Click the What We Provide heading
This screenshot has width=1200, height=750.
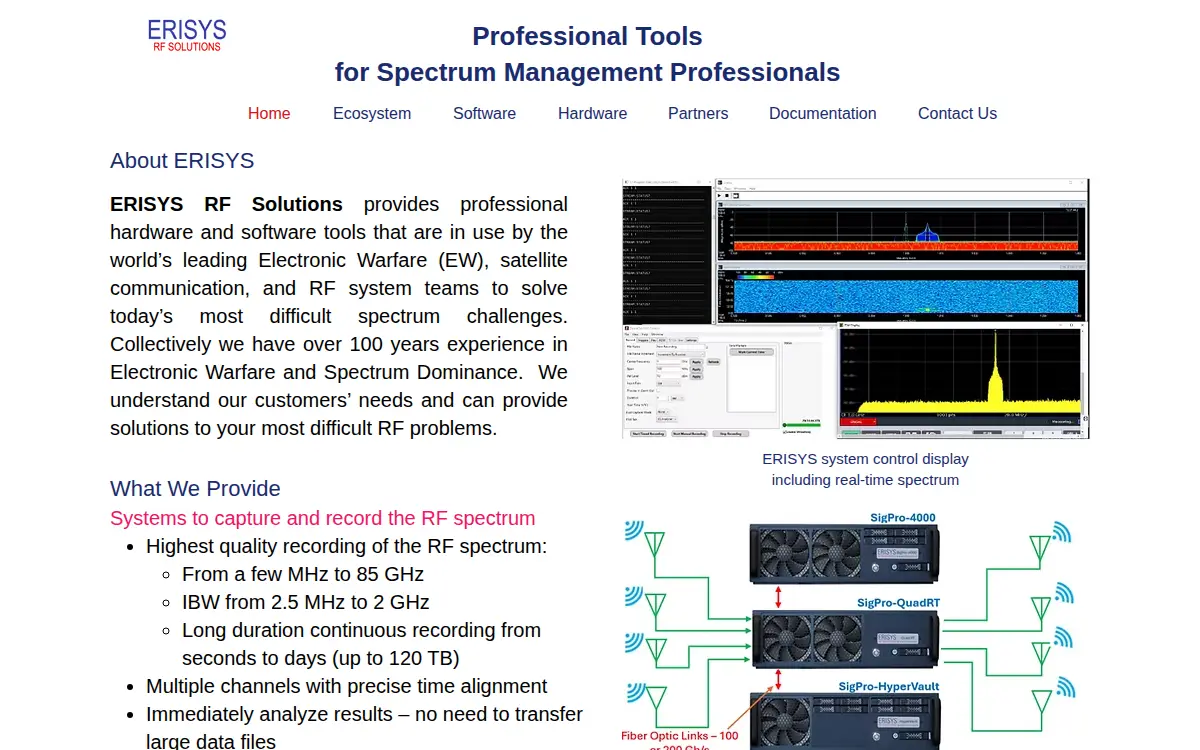click(x=195, y=489)
